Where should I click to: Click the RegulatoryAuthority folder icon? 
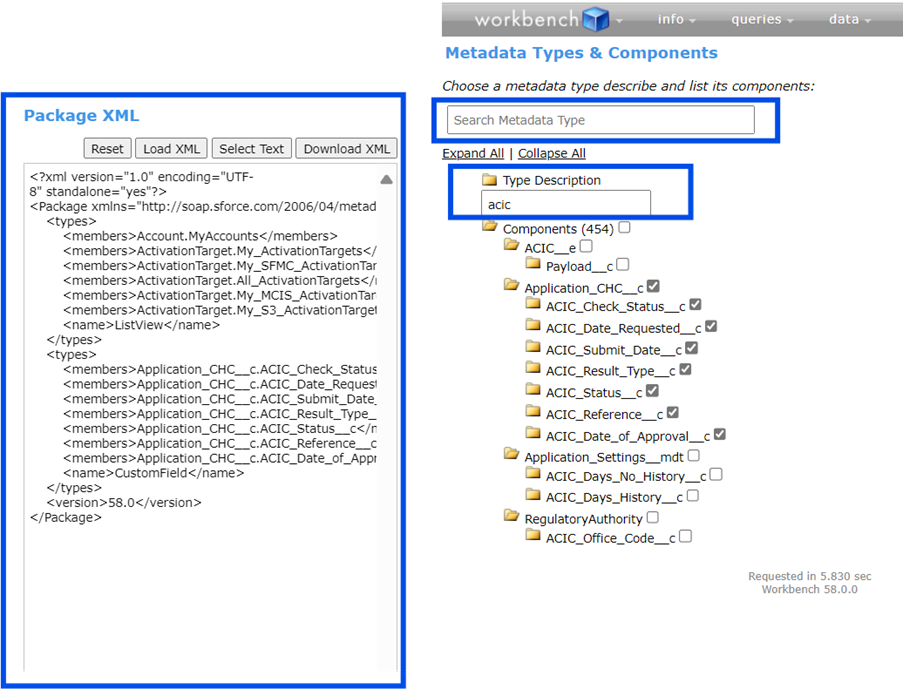point(511,516)
